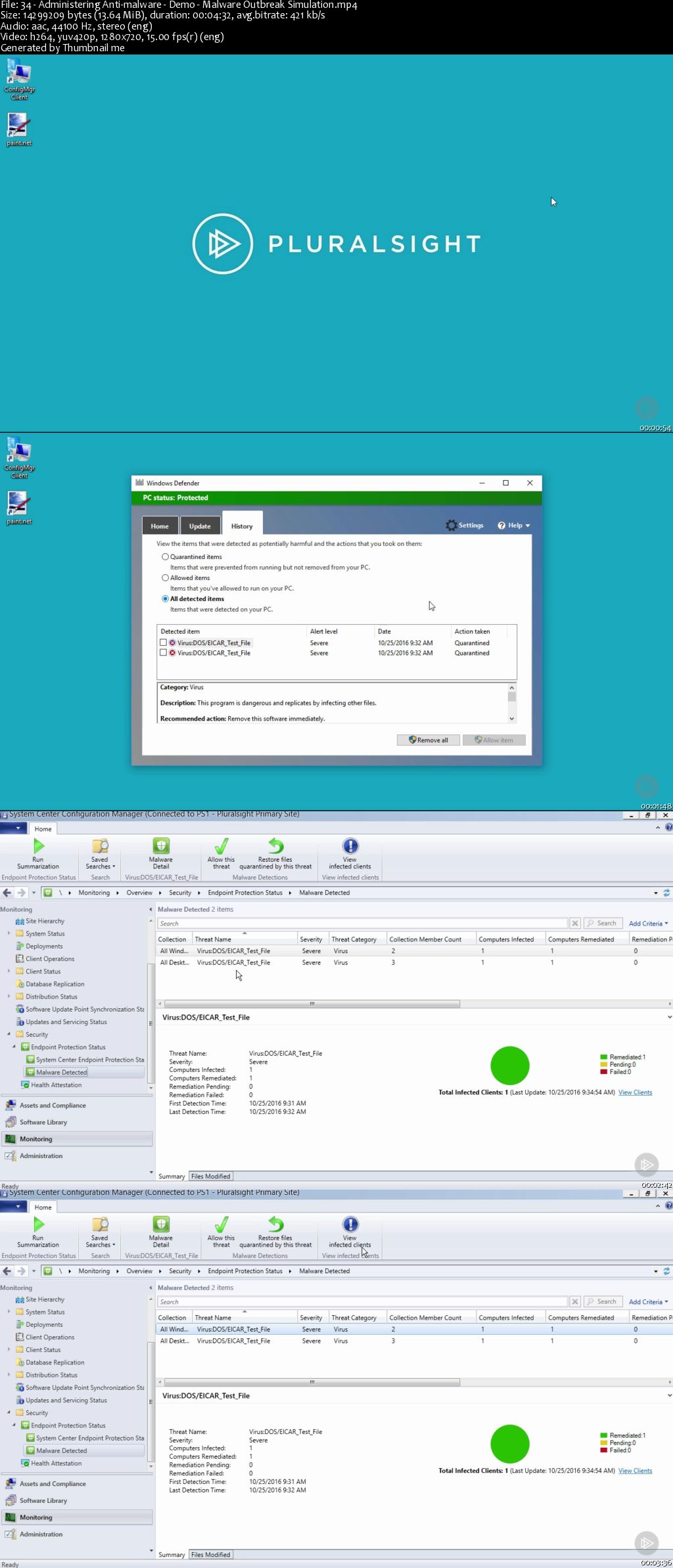Open Add Criteria dropdown in 00:02:42 frame
This screenshot has width=673, height=1568.
pos(648,923)
